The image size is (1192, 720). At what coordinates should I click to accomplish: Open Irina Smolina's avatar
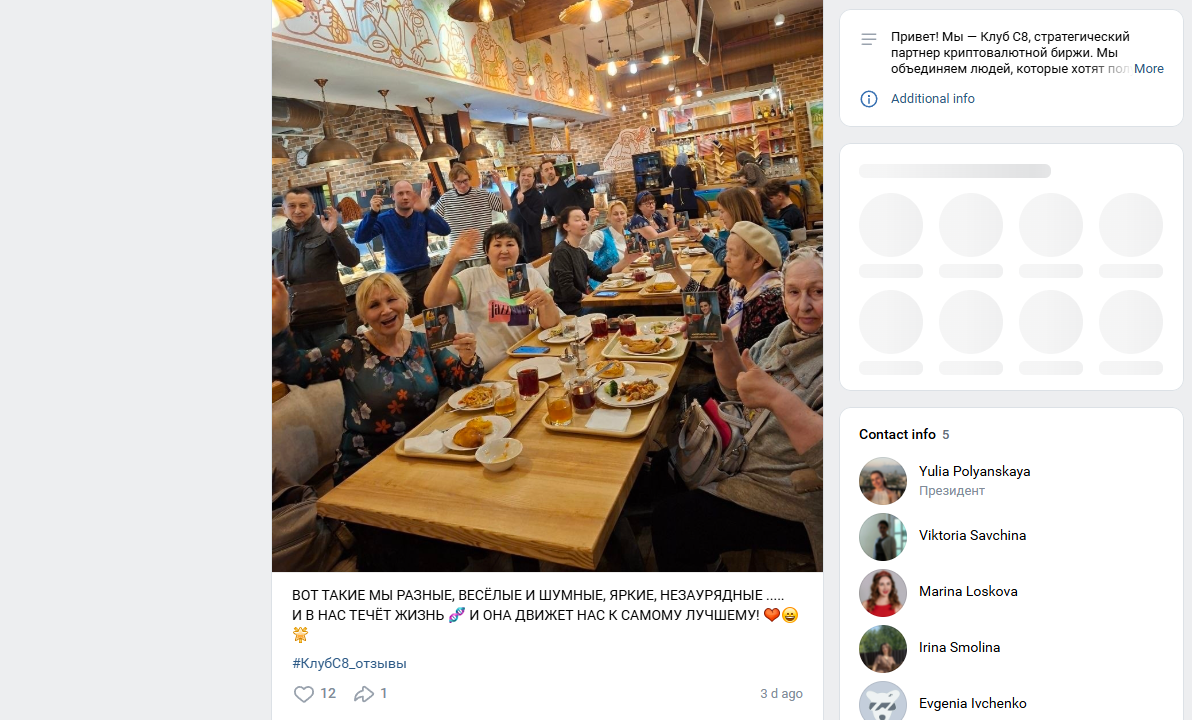pyautogui.click(x=883, y=649)
